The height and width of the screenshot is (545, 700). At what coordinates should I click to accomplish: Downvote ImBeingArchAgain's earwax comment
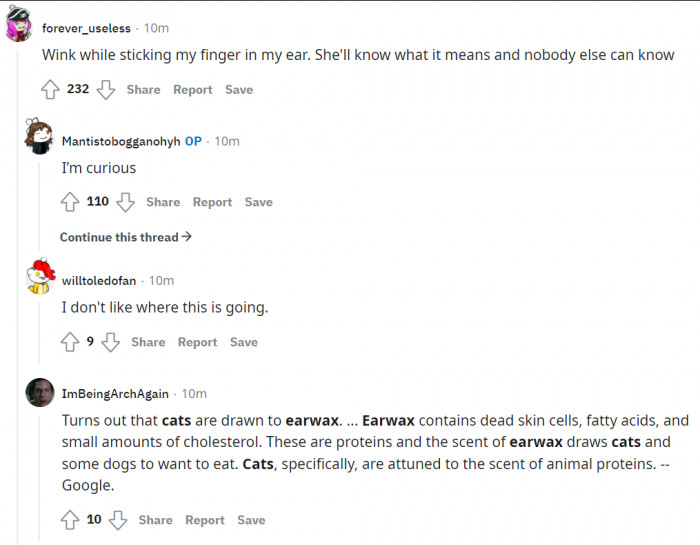click(x=118, y=520)
